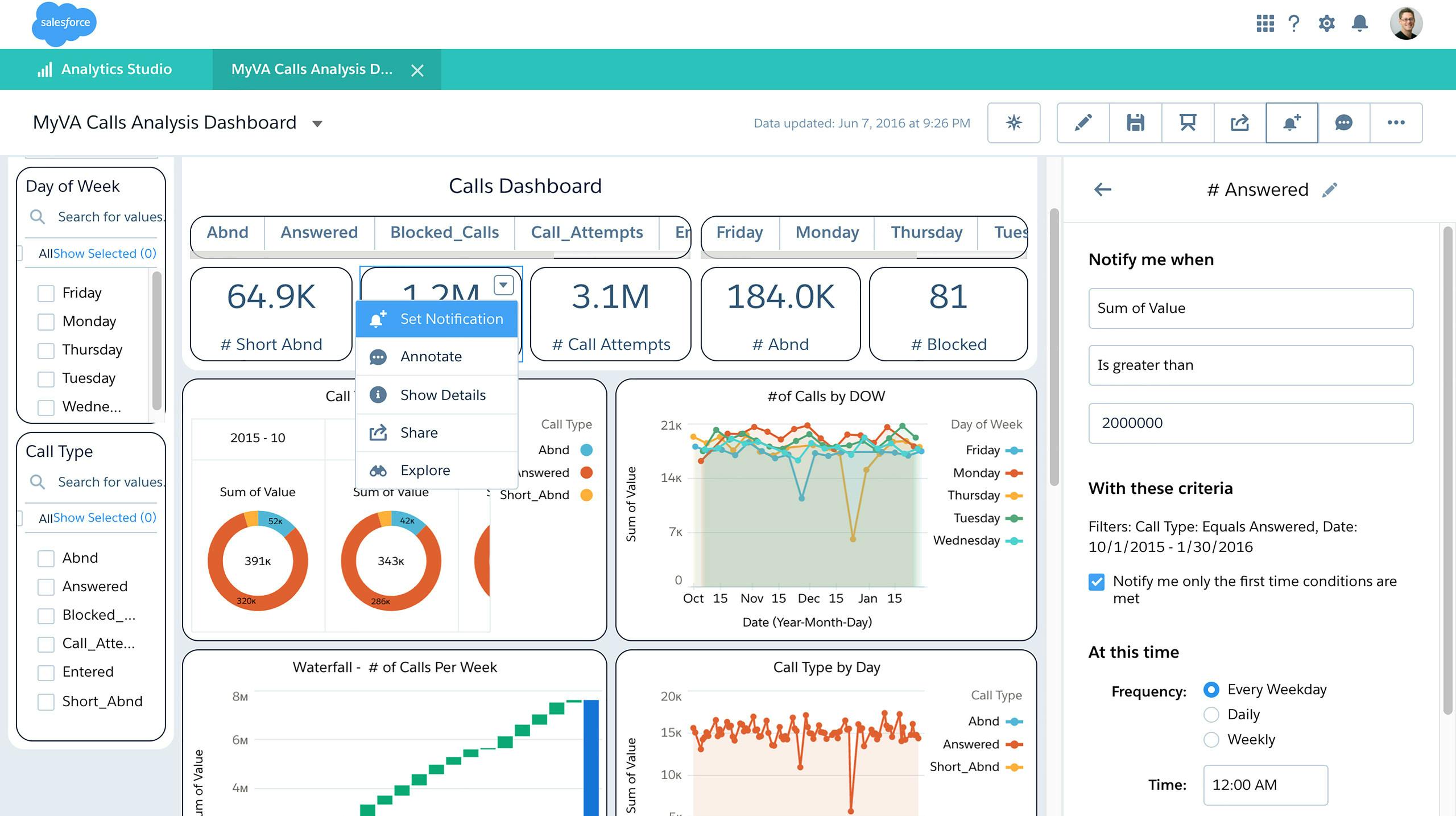This screenshot has width=1456, height=816.
Task: Click Show Selected (0) under Call Type
Action: (x=105, y=518)
